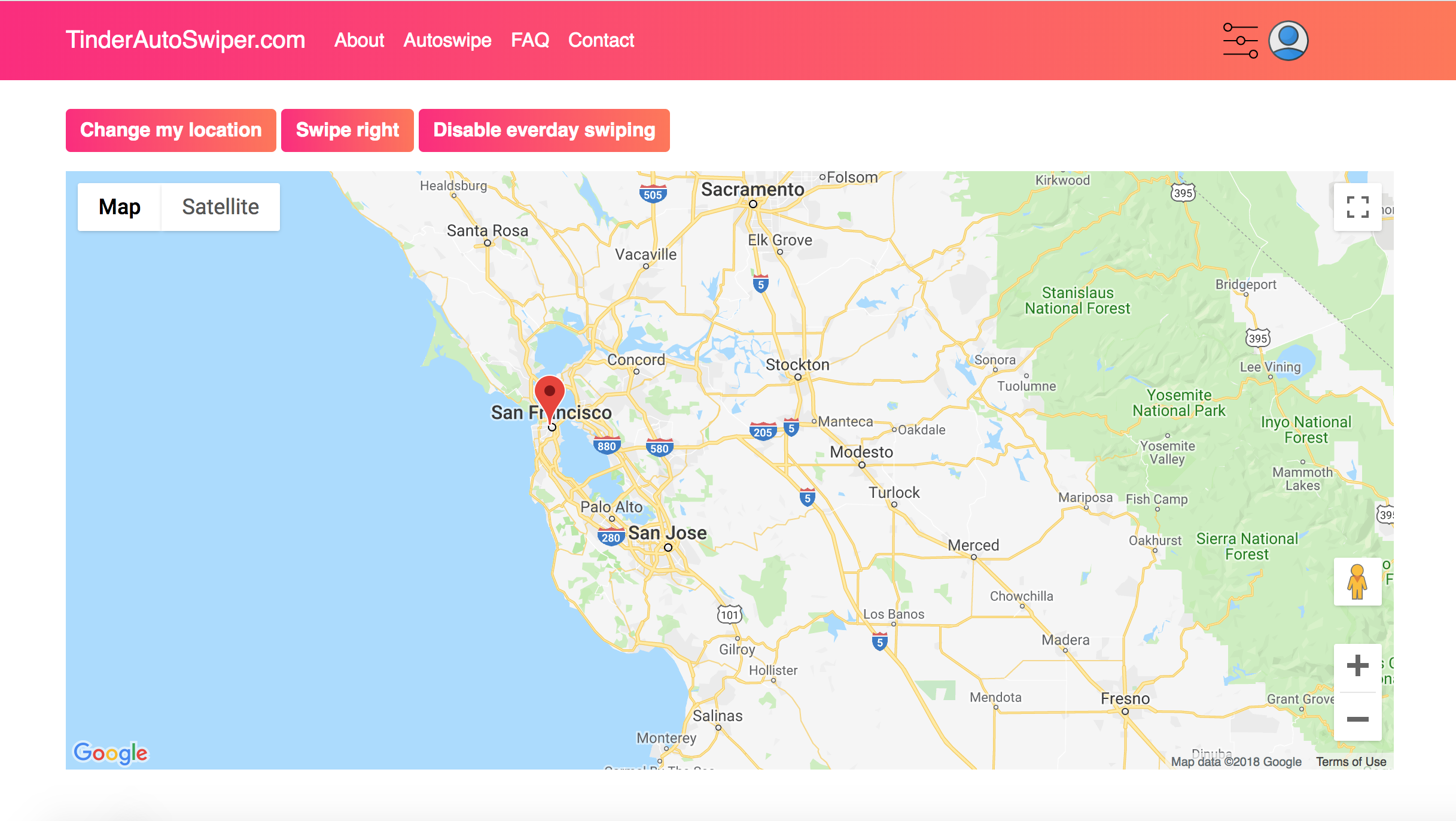Click the Swipe right button
The height and width of the screenshot is (821, 1456).
[x=347, y=130]
